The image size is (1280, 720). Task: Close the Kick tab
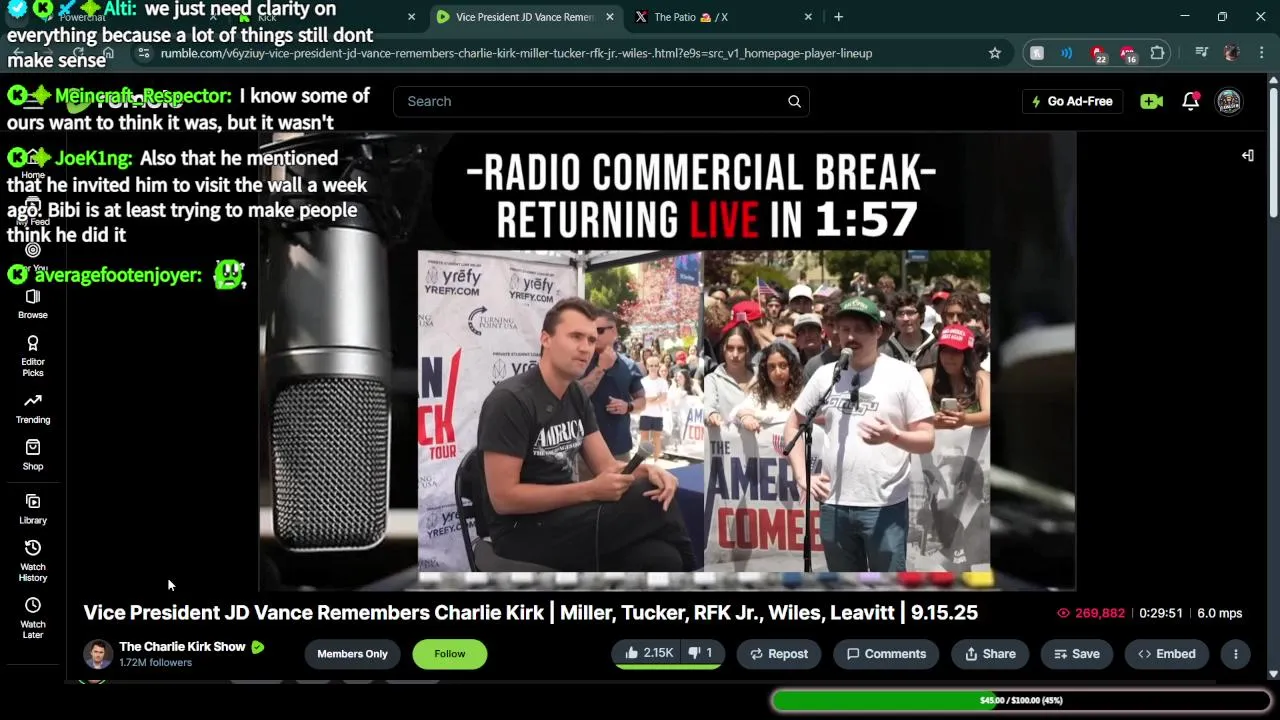pos(411,17)
